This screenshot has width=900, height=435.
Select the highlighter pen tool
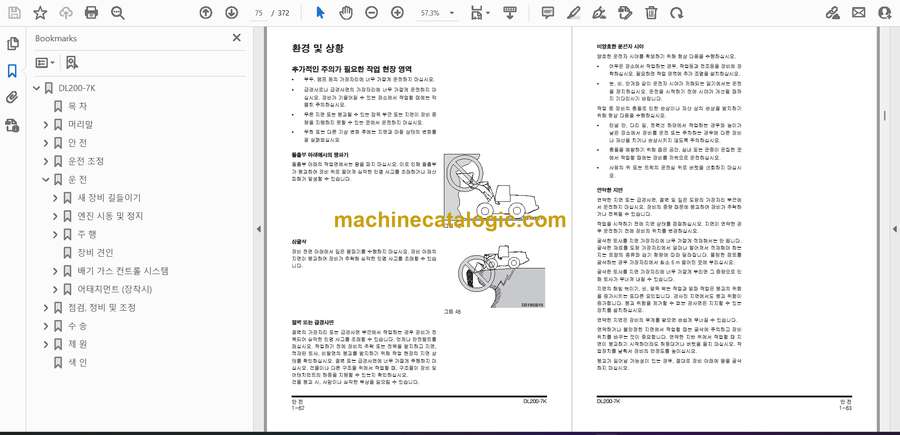573,13
